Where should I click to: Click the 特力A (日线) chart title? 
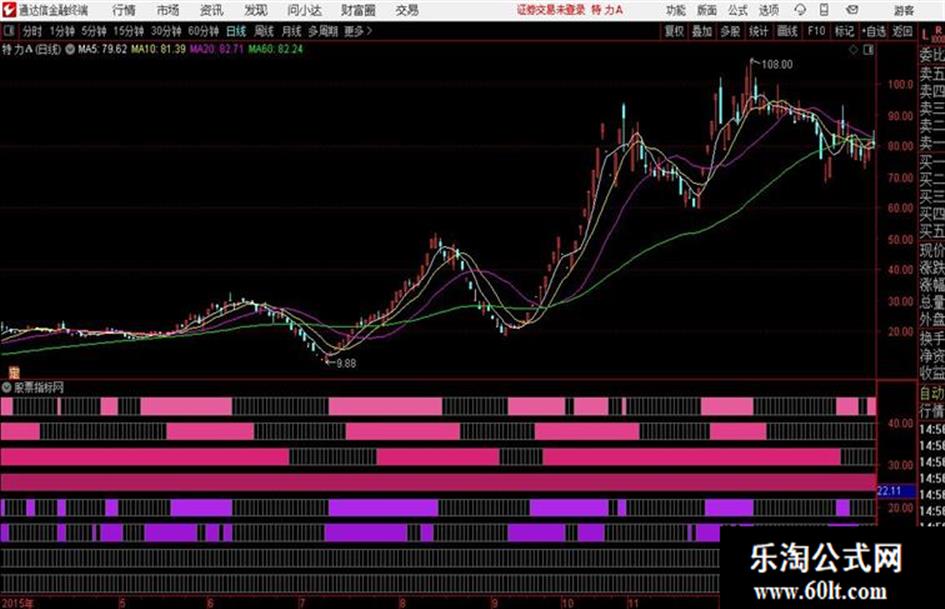pos(31,49)
